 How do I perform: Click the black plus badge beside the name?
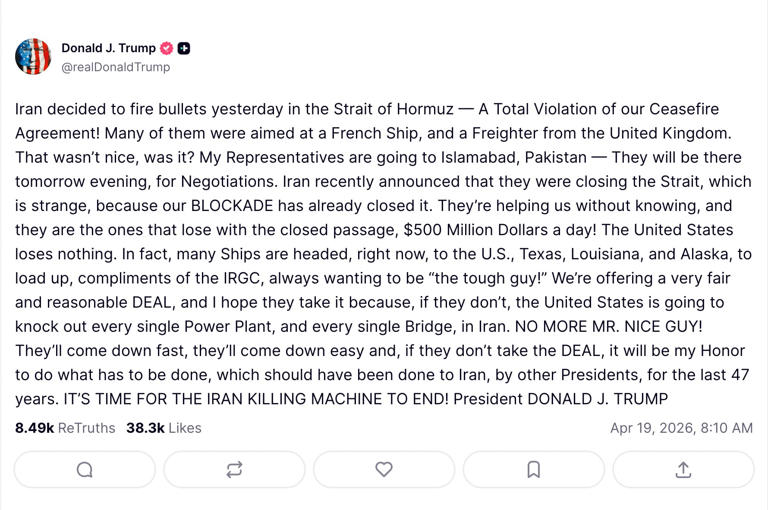tap(184, 48)
